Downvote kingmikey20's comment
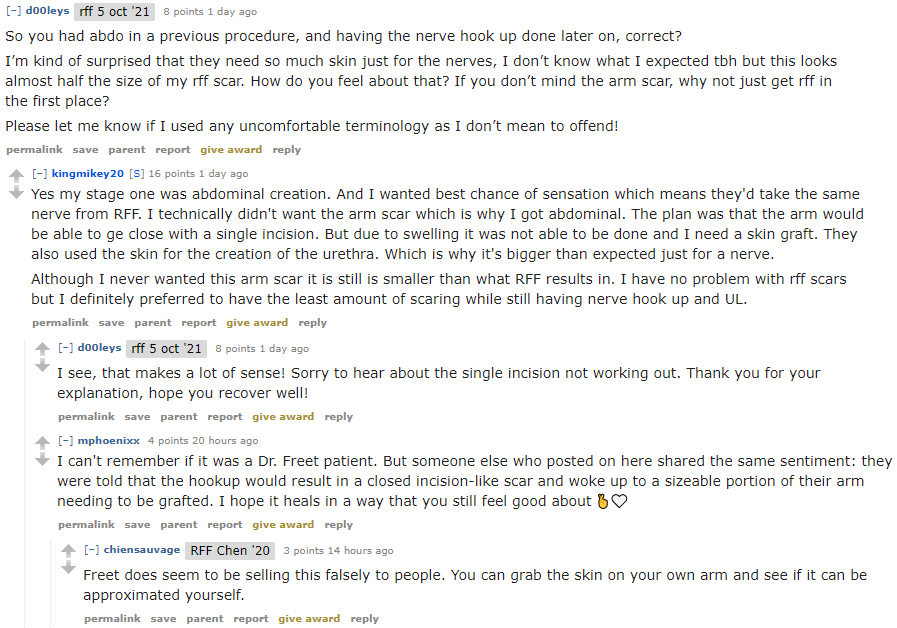The image size is (897, 628). 15,193
